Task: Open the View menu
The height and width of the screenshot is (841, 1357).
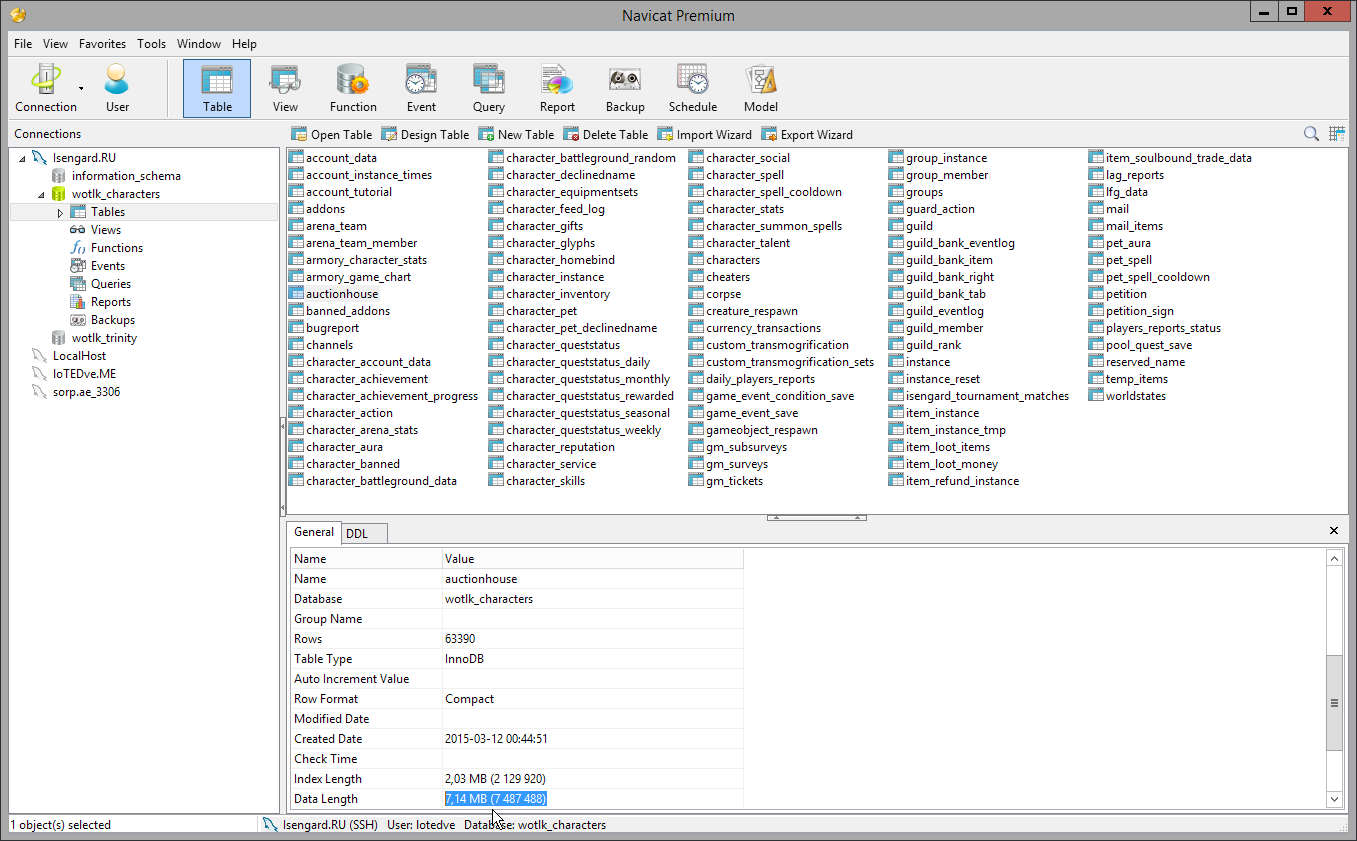Action: tap(56, 44)
